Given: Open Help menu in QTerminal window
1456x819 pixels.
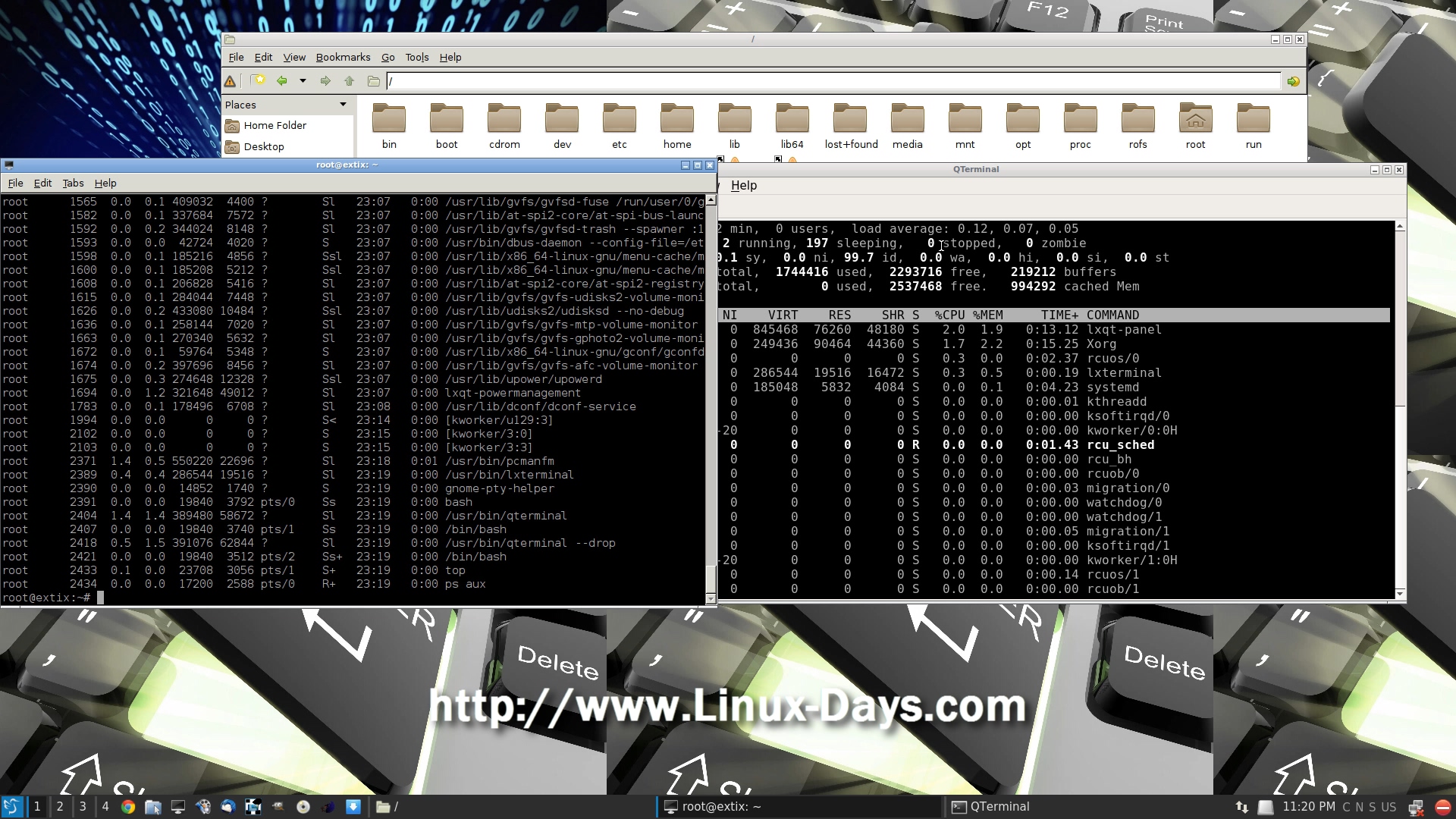Looking at the screenshot, I should pos(743,185).
